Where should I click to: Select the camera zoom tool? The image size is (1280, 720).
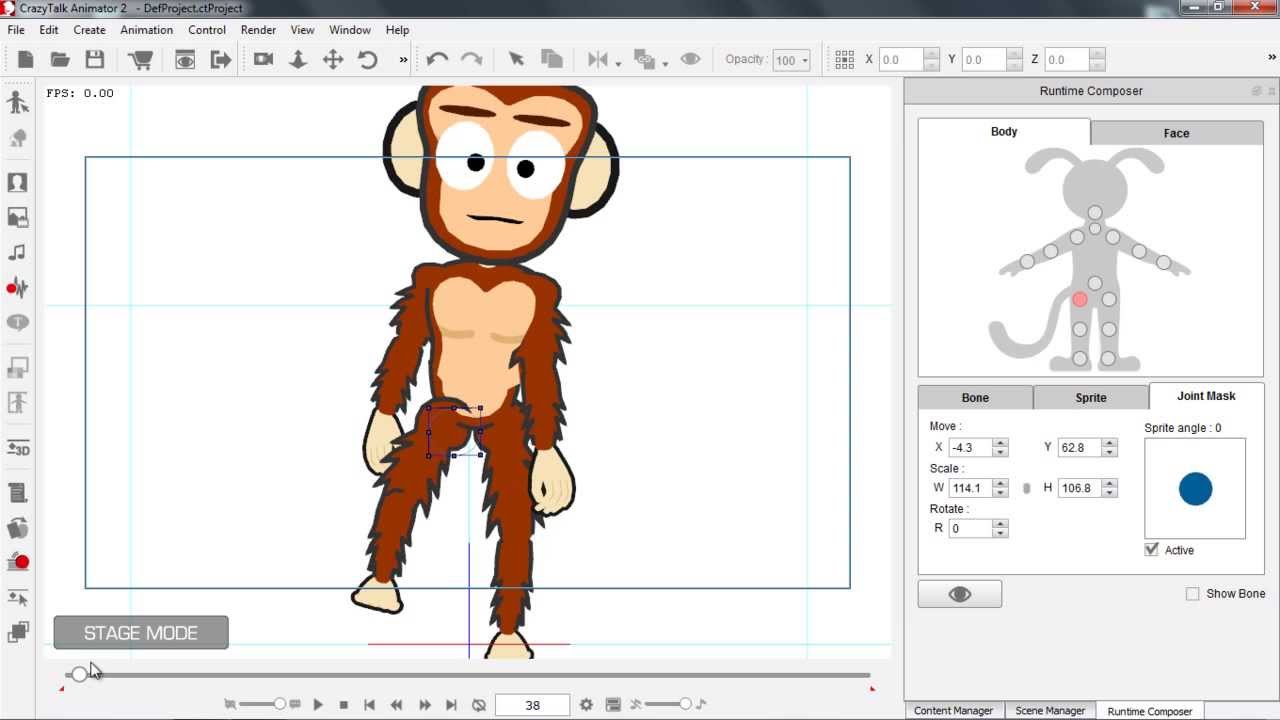298,60
